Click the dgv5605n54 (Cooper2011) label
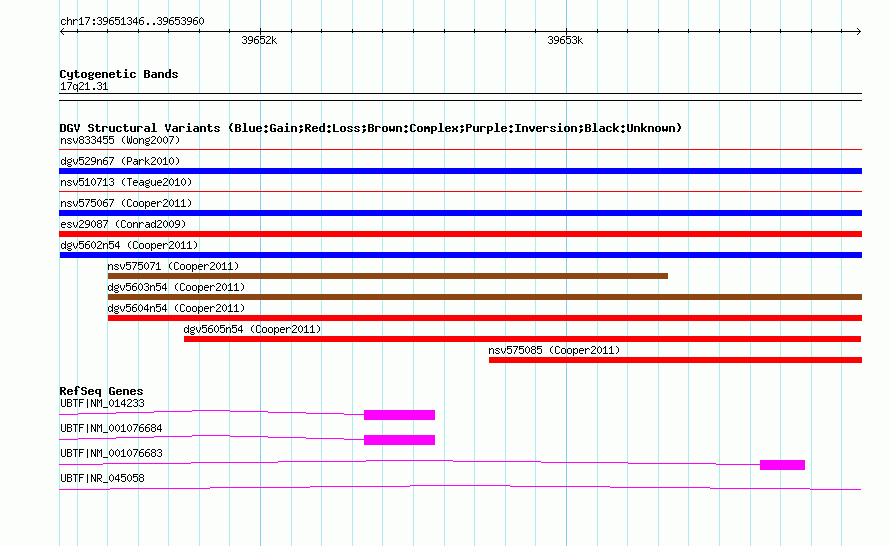This screenshot has height=546, width=890. 252,329
